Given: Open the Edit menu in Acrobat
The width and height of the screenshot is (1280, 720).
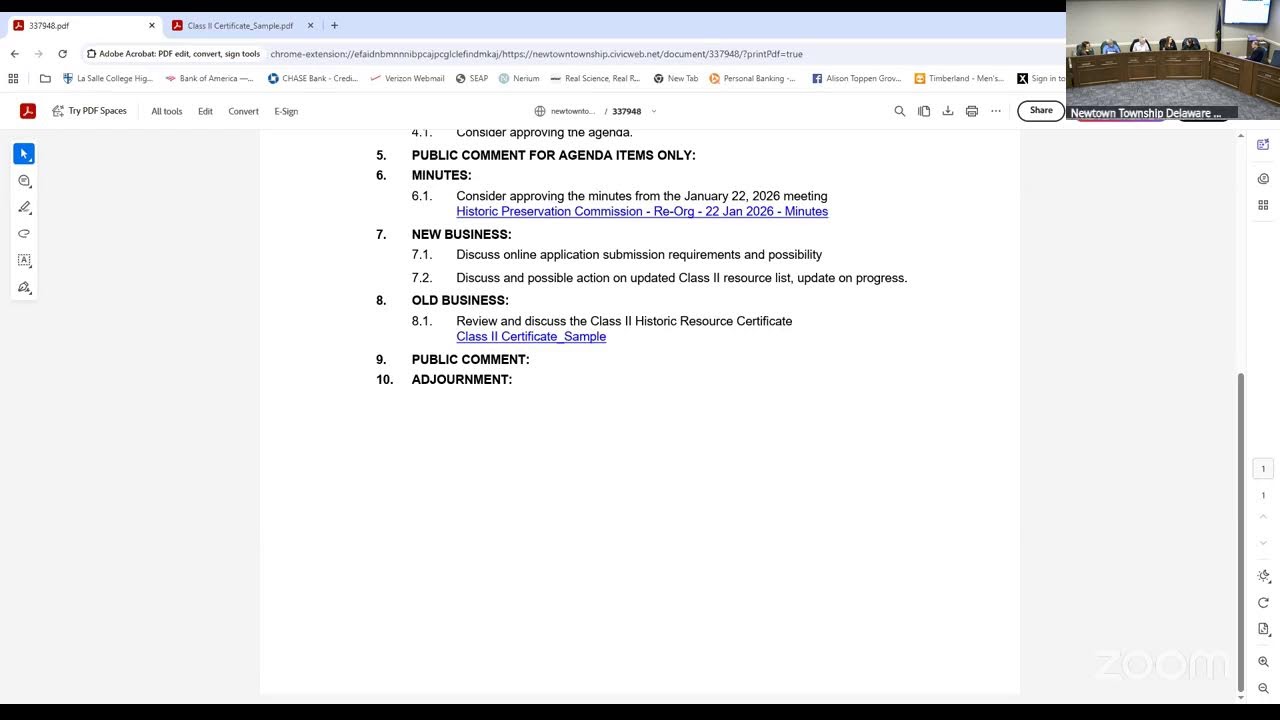Looking at the screenshot, I should click(x=205, y=111).
